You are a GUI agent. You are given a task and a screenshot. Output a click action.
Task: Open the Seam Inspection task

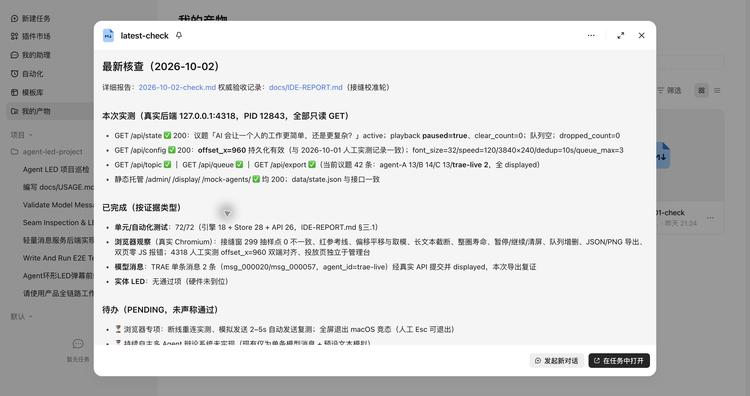pyautogui.click(x=58, y=222)
